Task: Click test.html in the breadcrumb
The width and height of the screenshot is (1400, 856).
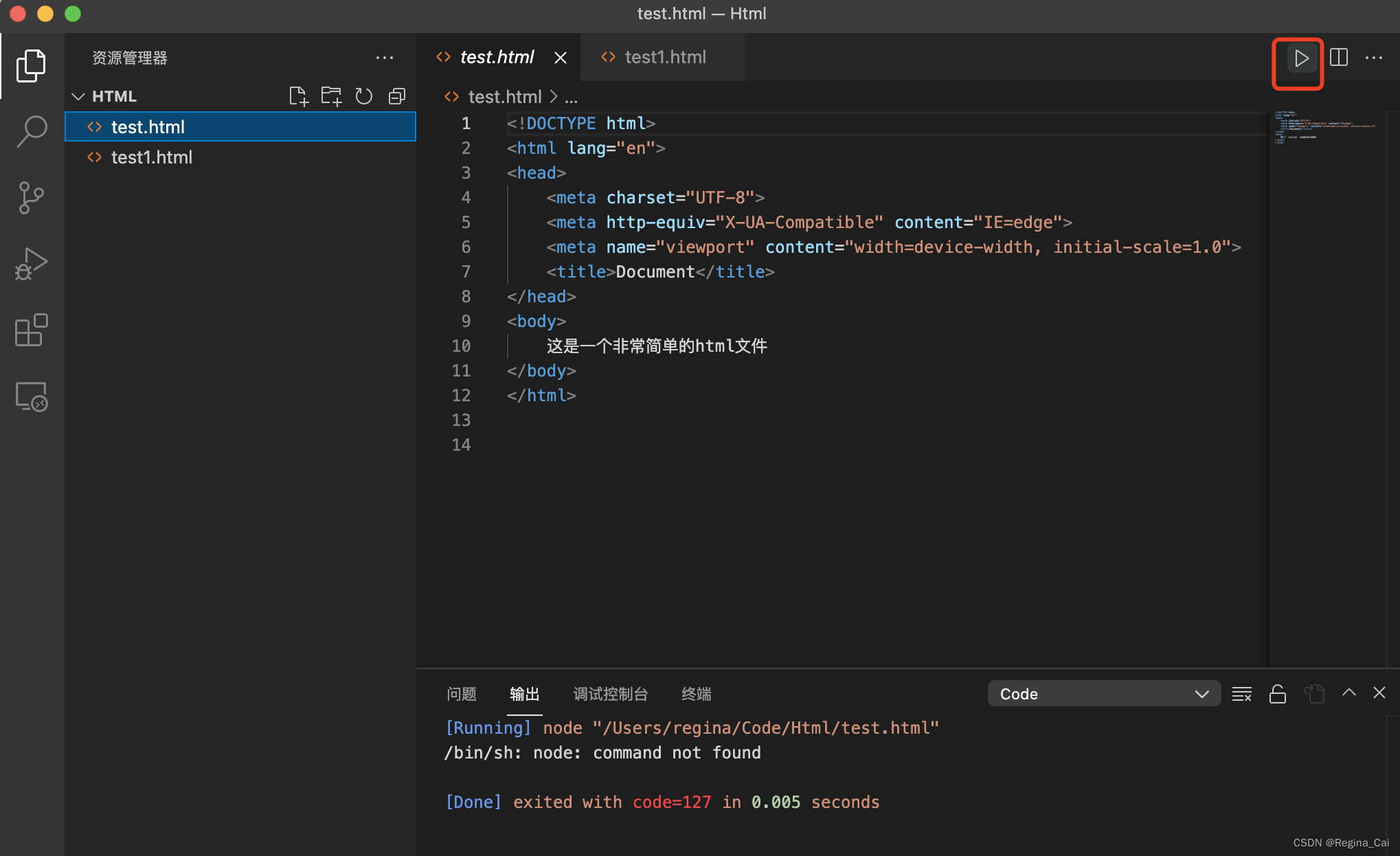Action: click(x=504, y=97)
